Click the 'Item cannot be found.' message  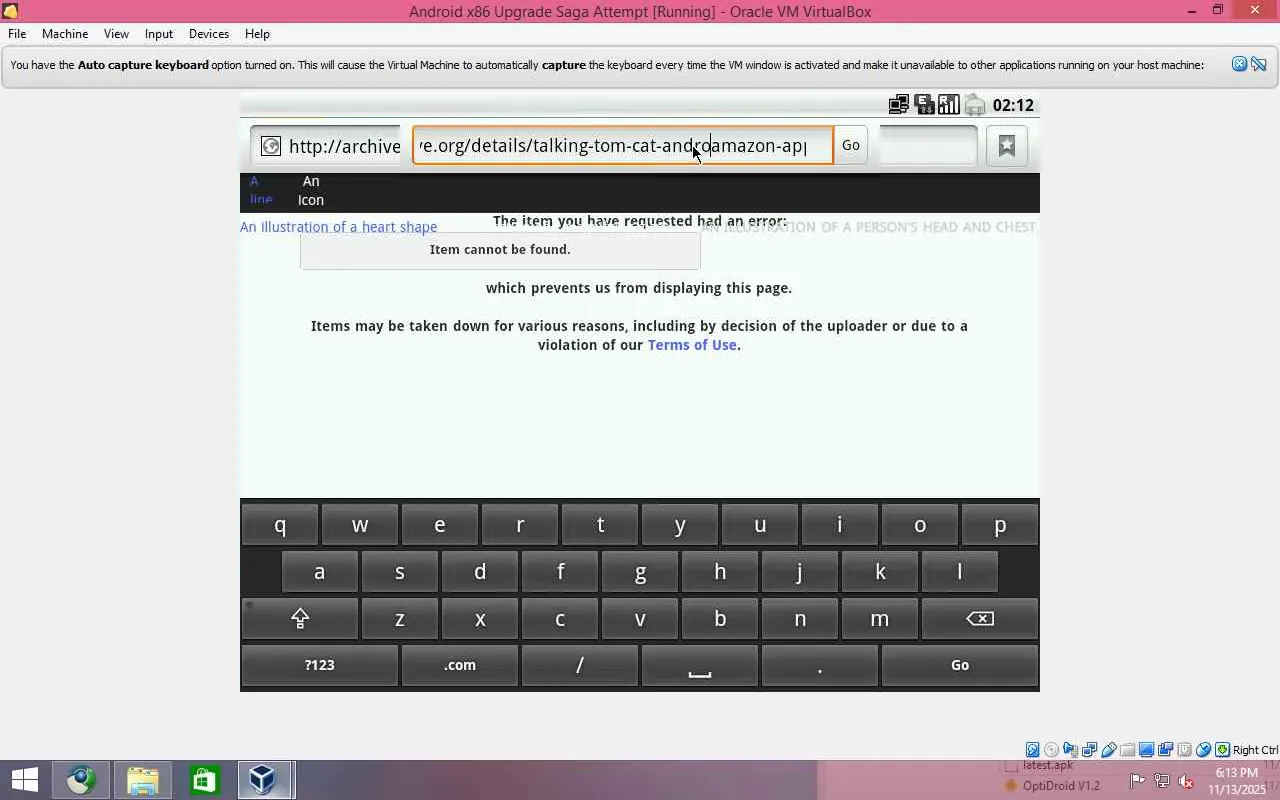pos(500,249)
